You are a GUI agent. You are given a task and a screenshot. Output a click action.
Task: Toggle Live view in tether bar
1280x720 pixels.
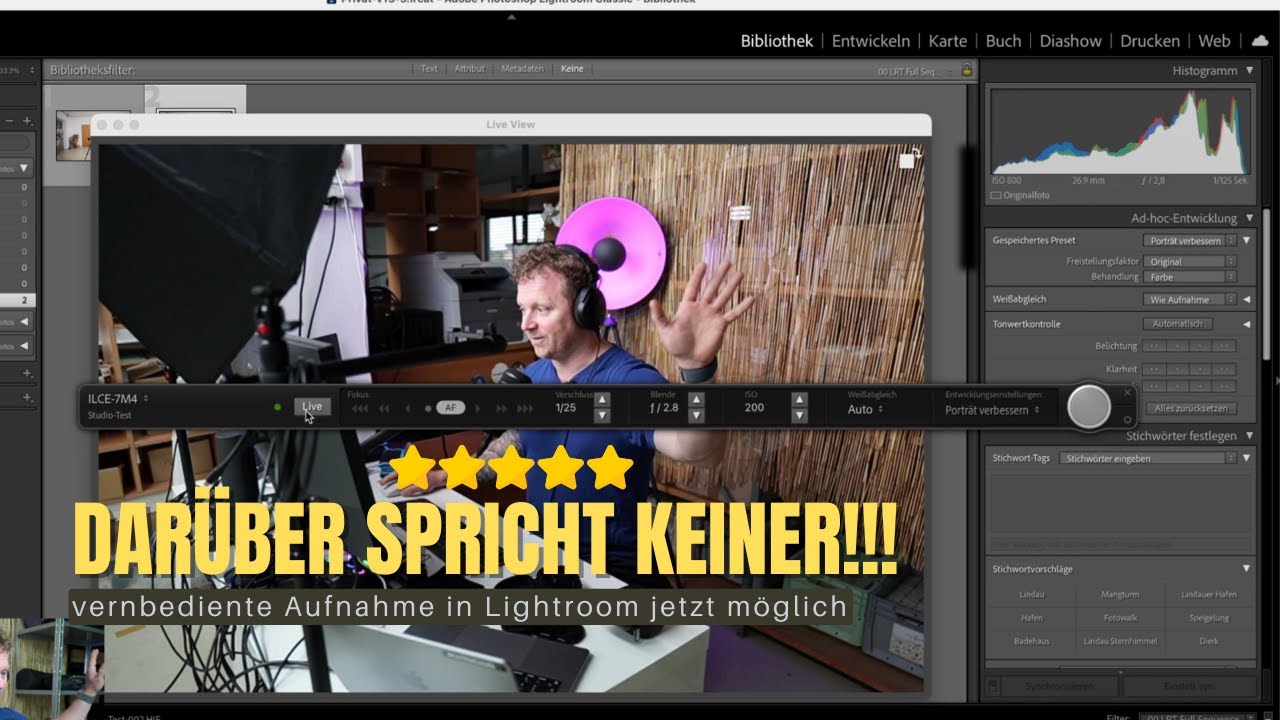312,406
